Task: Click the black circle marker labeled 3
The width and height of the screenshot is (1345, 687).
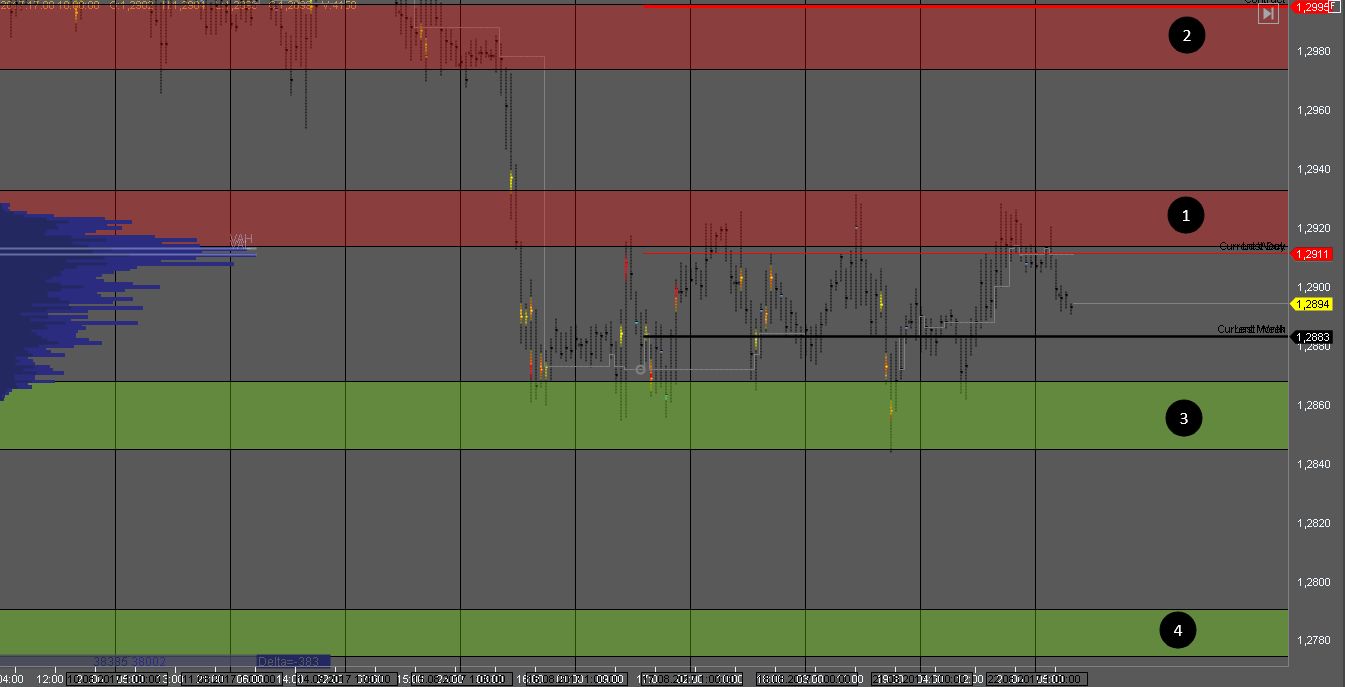Action: tap(1183, 418)
